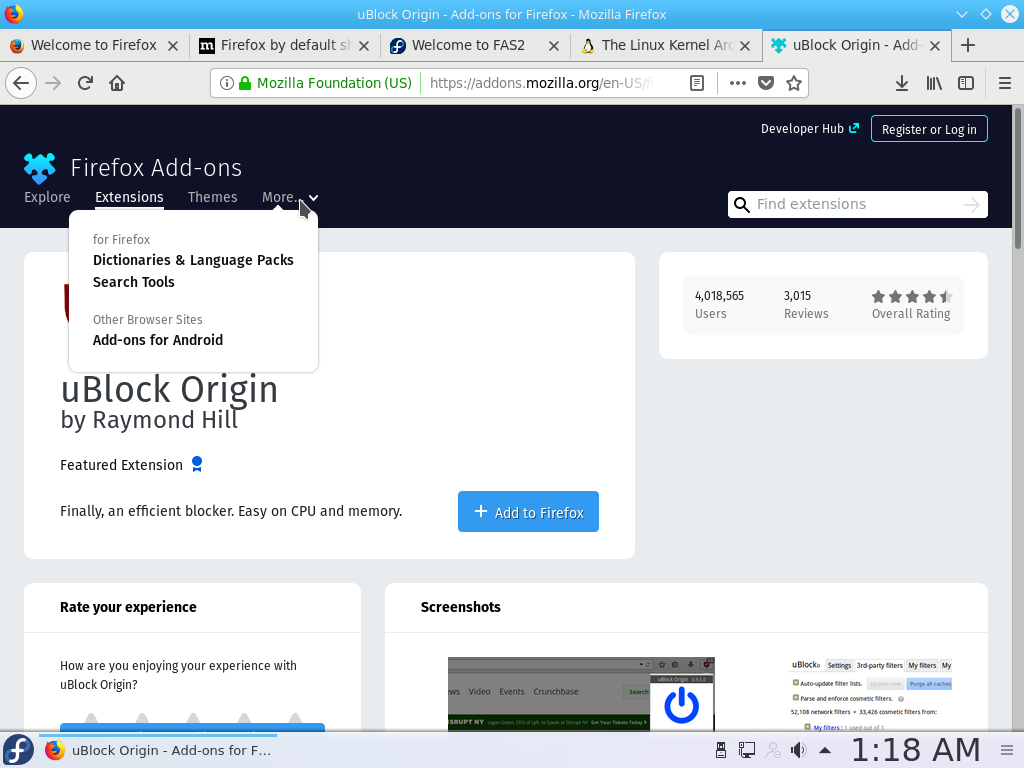The width and height of the screenshot is (1024, 768).
Task: Show hidden system tray icons arrow
Action: (x=825, y=750)
